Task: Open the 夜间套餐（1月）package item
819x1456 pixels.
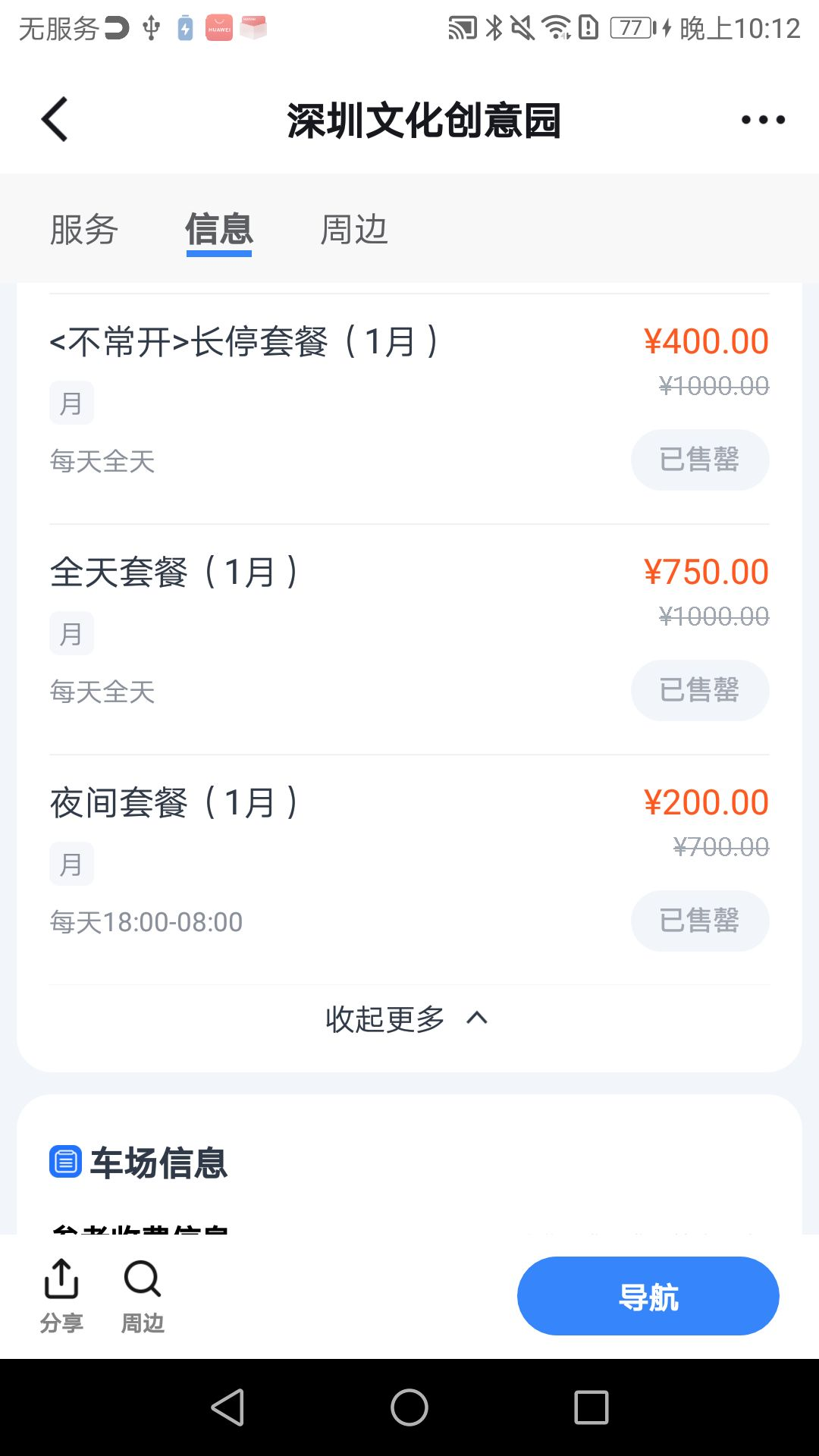Action: (409, 869)
